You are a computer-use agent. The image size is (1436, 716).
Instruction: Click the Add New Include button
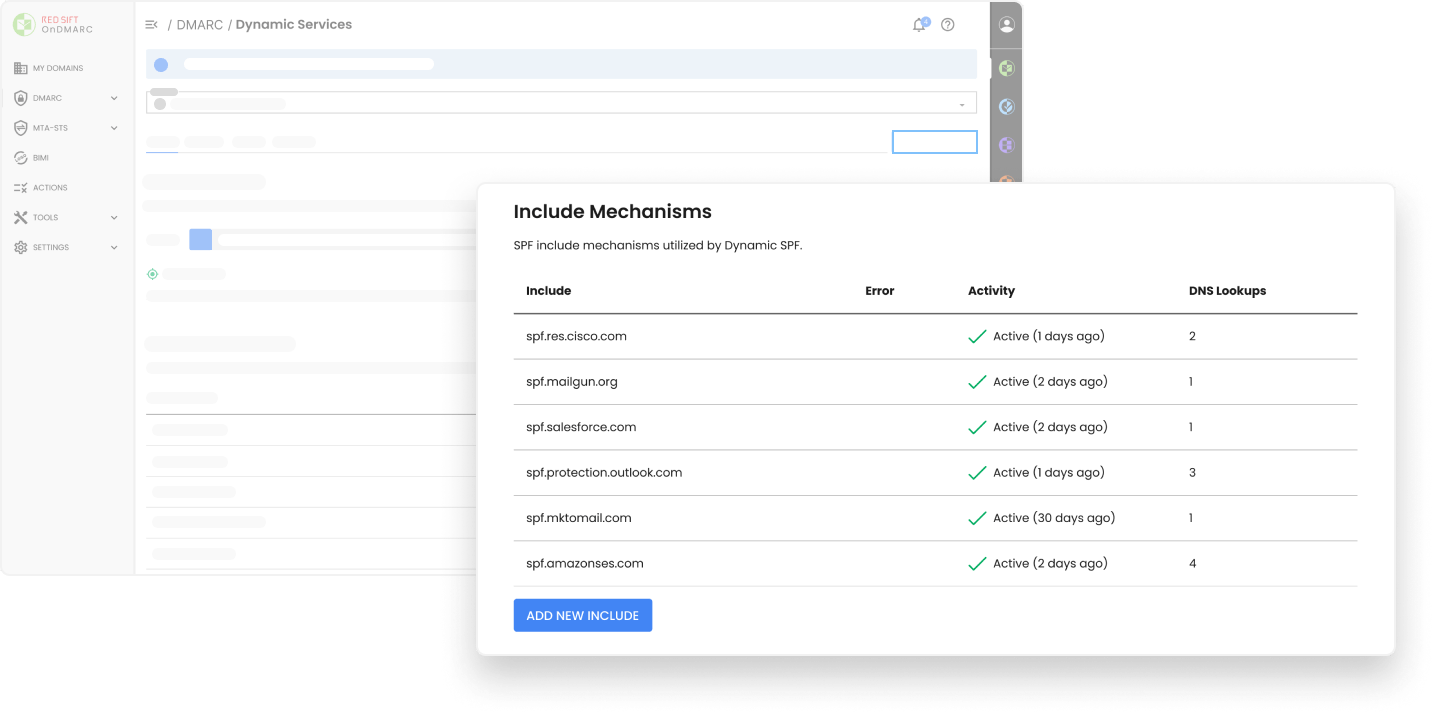[x=583, y=615]
